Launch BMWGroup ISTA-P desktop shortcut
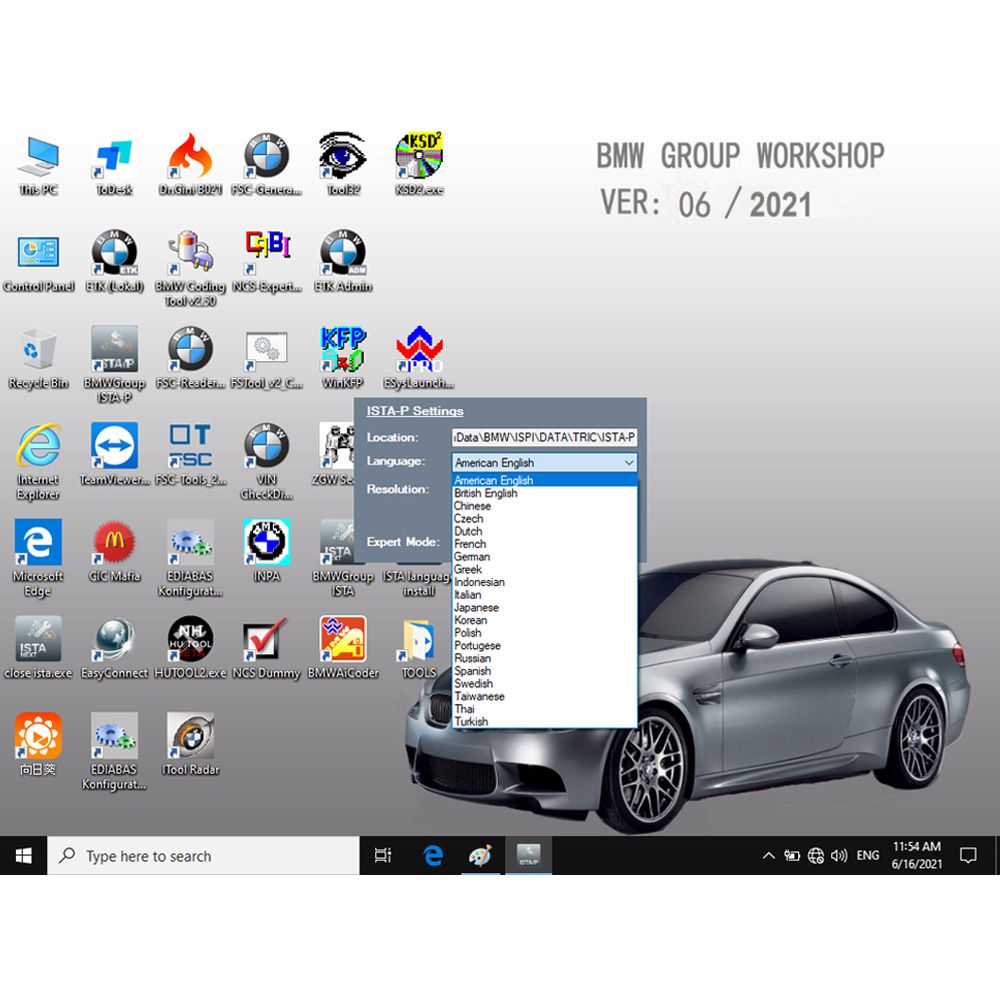Viewport: 1000px width, 1000px height. tap(114, 364)
